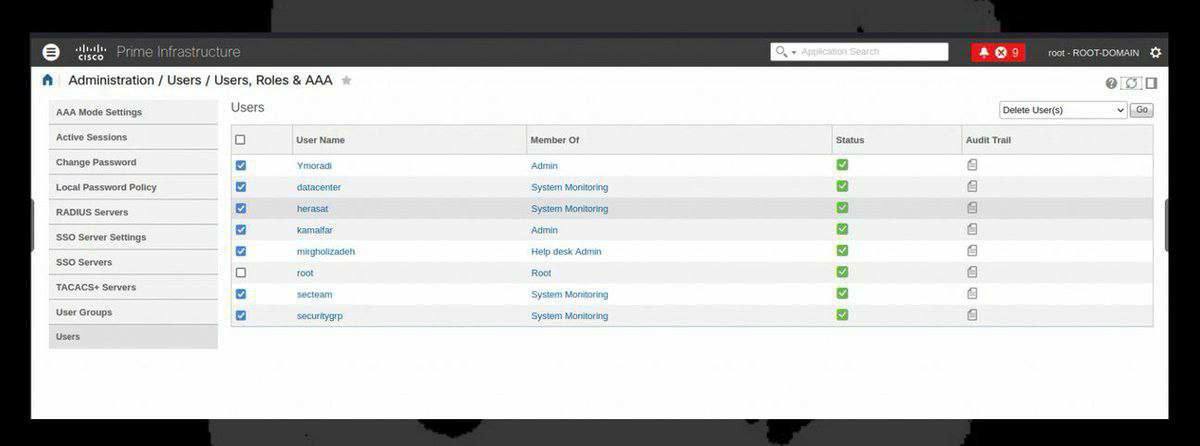Click status icon for Ymoradi

point(842,164)
